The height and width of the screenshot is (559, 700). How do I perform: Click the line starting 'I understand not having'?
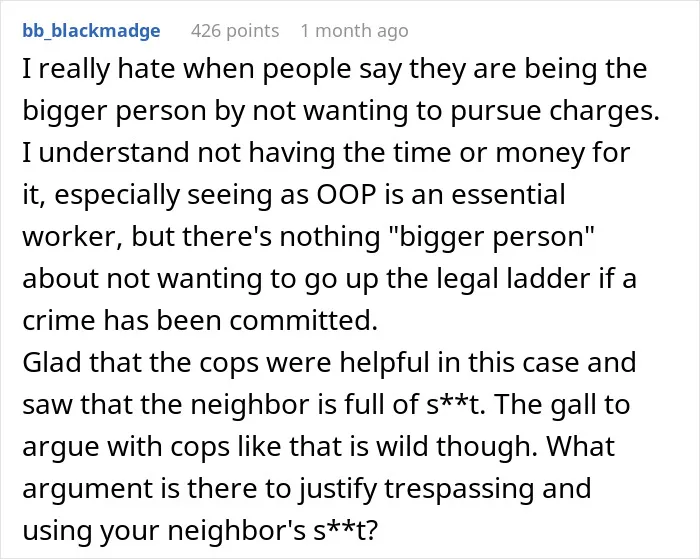coord(326,153)
